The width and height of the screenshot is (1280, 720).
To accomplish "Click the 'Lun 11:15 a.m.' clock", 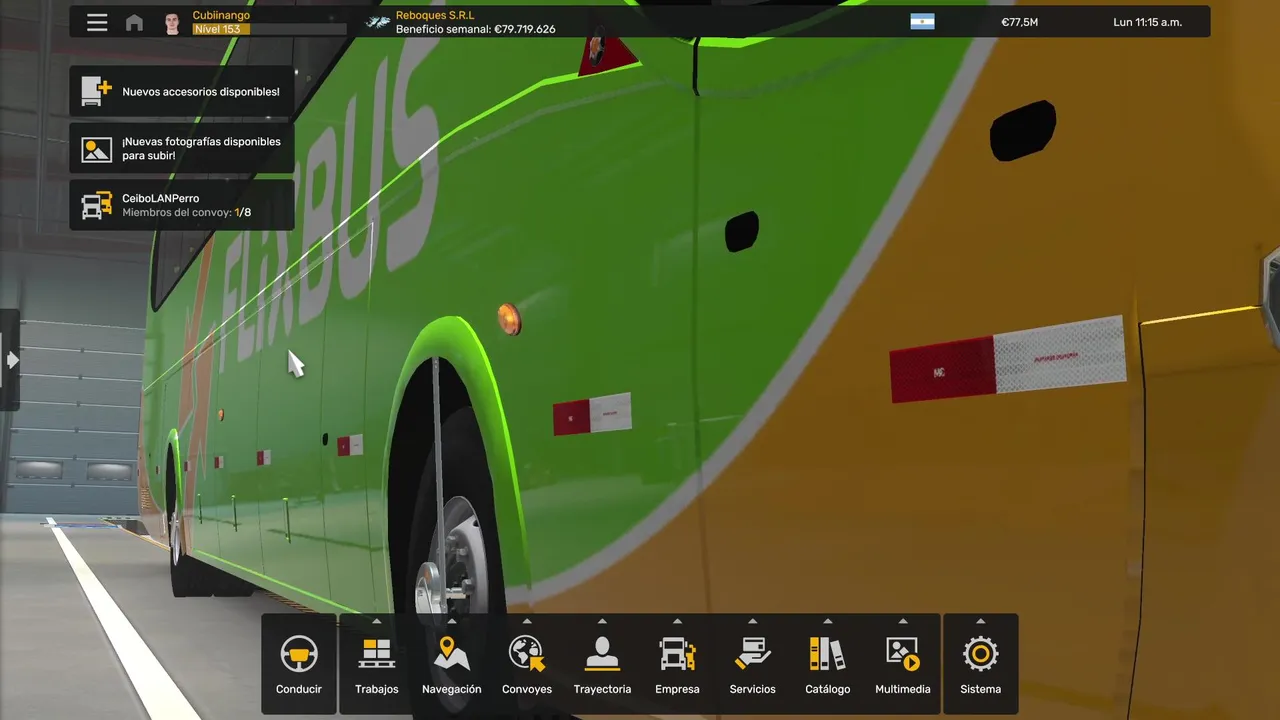I will click(x=1148, y=22).
